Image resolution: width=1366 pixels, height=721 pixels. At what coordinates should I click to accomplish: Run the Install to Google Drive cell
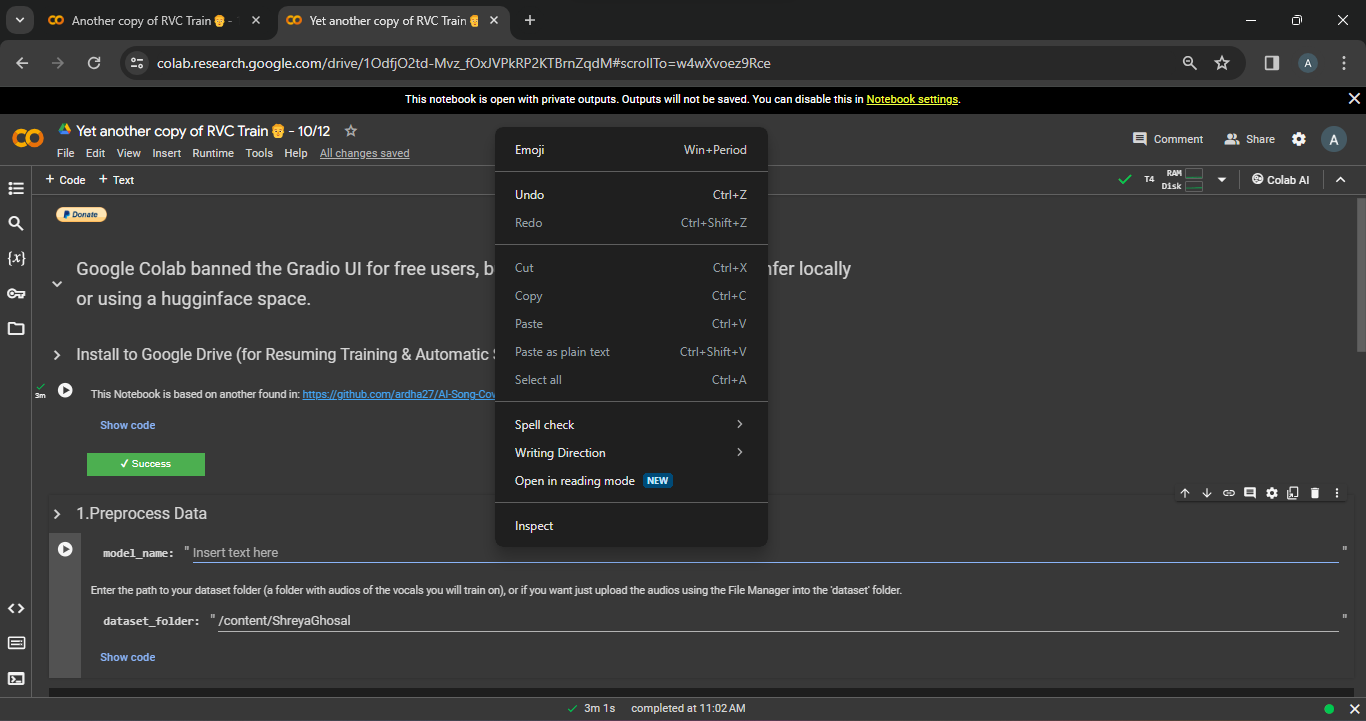[x=65, y=391]
